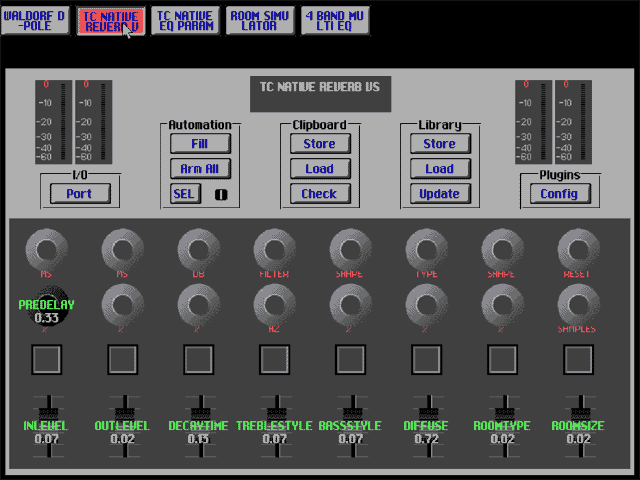Toggle the square button above BASSSTYLE fader
Image resolution: width=640 pixels, height=480 pixels.
click(x=350, y=359)
